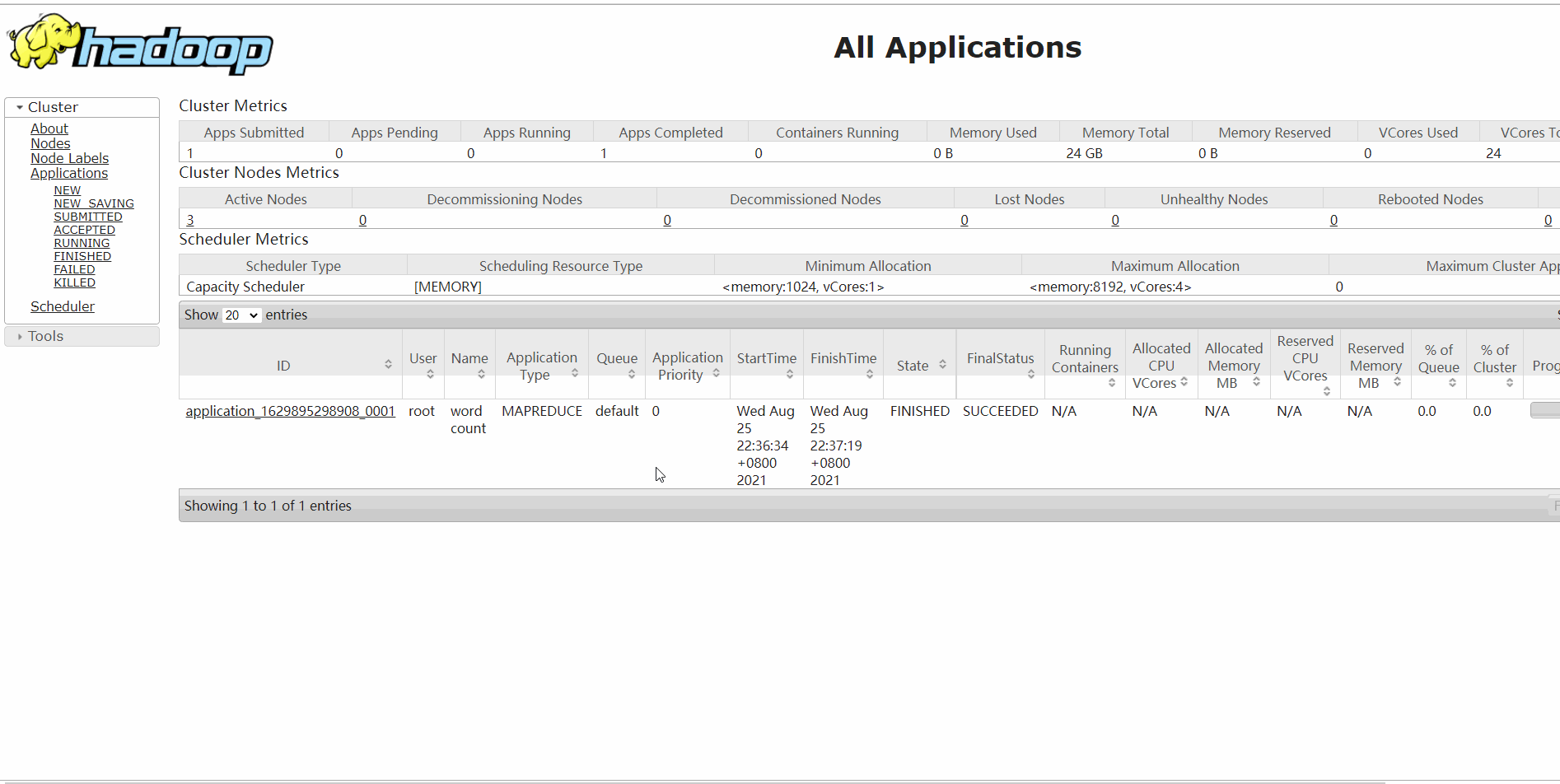
Task: Expand the Tools sidebar section
Action: coord(82,336)
